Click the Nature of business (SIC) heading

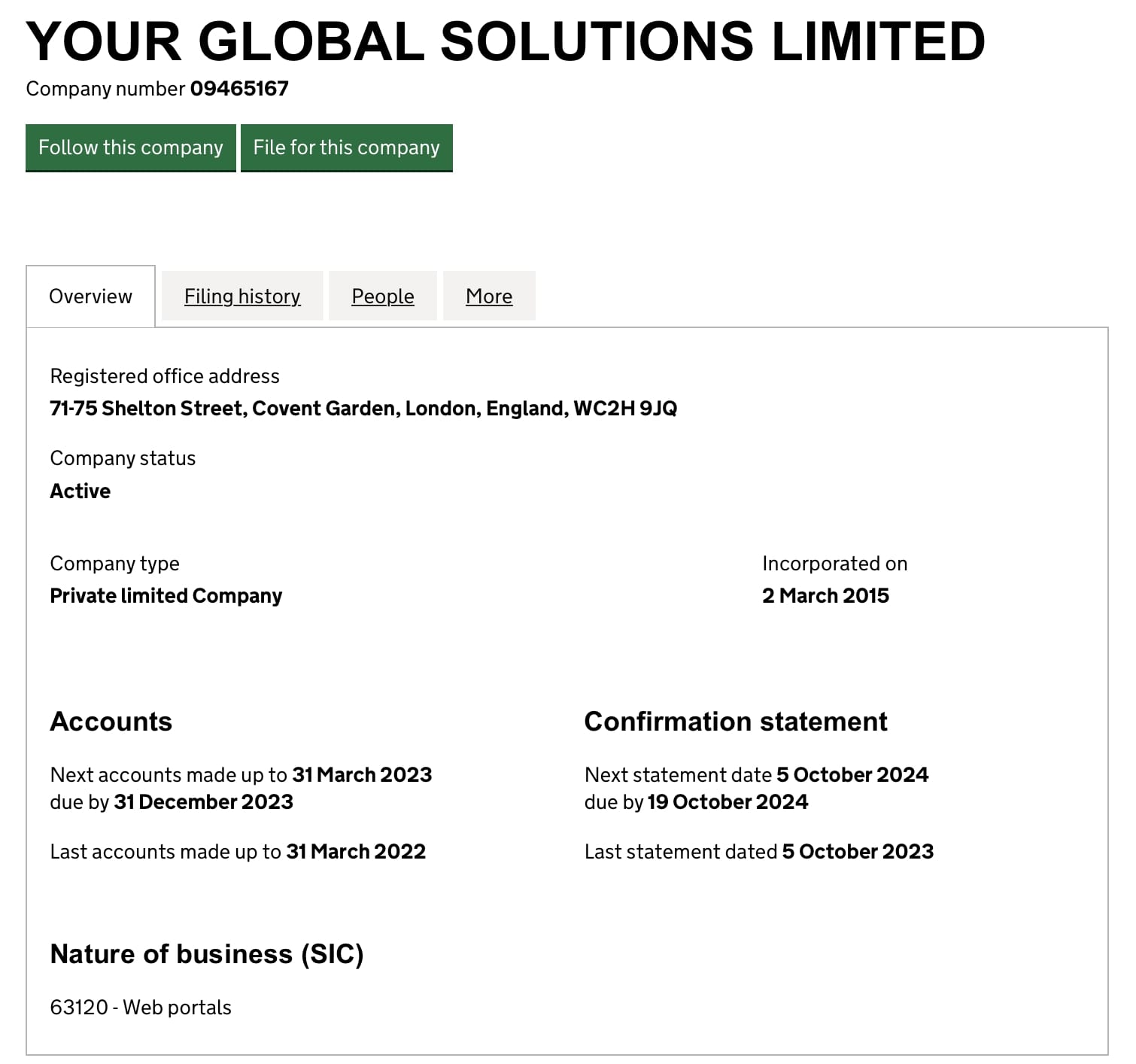[207, 954]
